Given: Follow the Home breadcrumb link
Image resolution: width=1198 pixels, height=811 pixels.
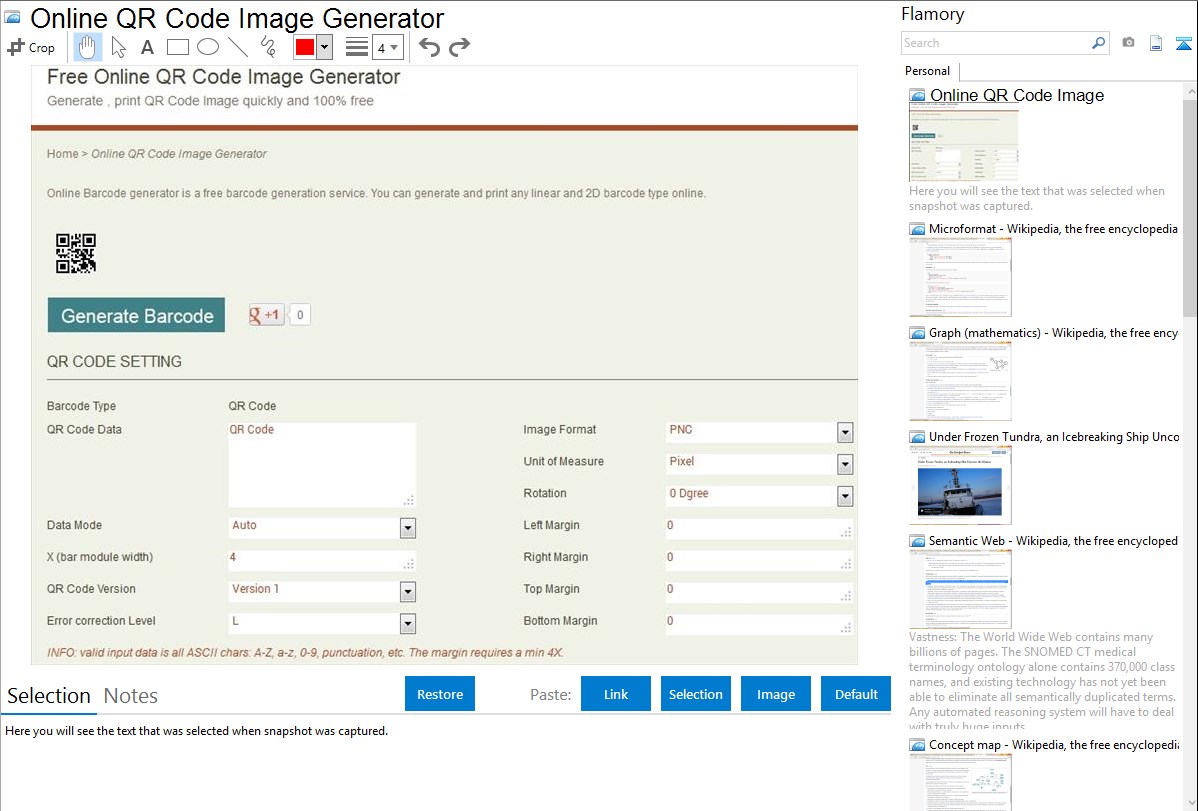Looking at the screenshot, I should [62, 154].
